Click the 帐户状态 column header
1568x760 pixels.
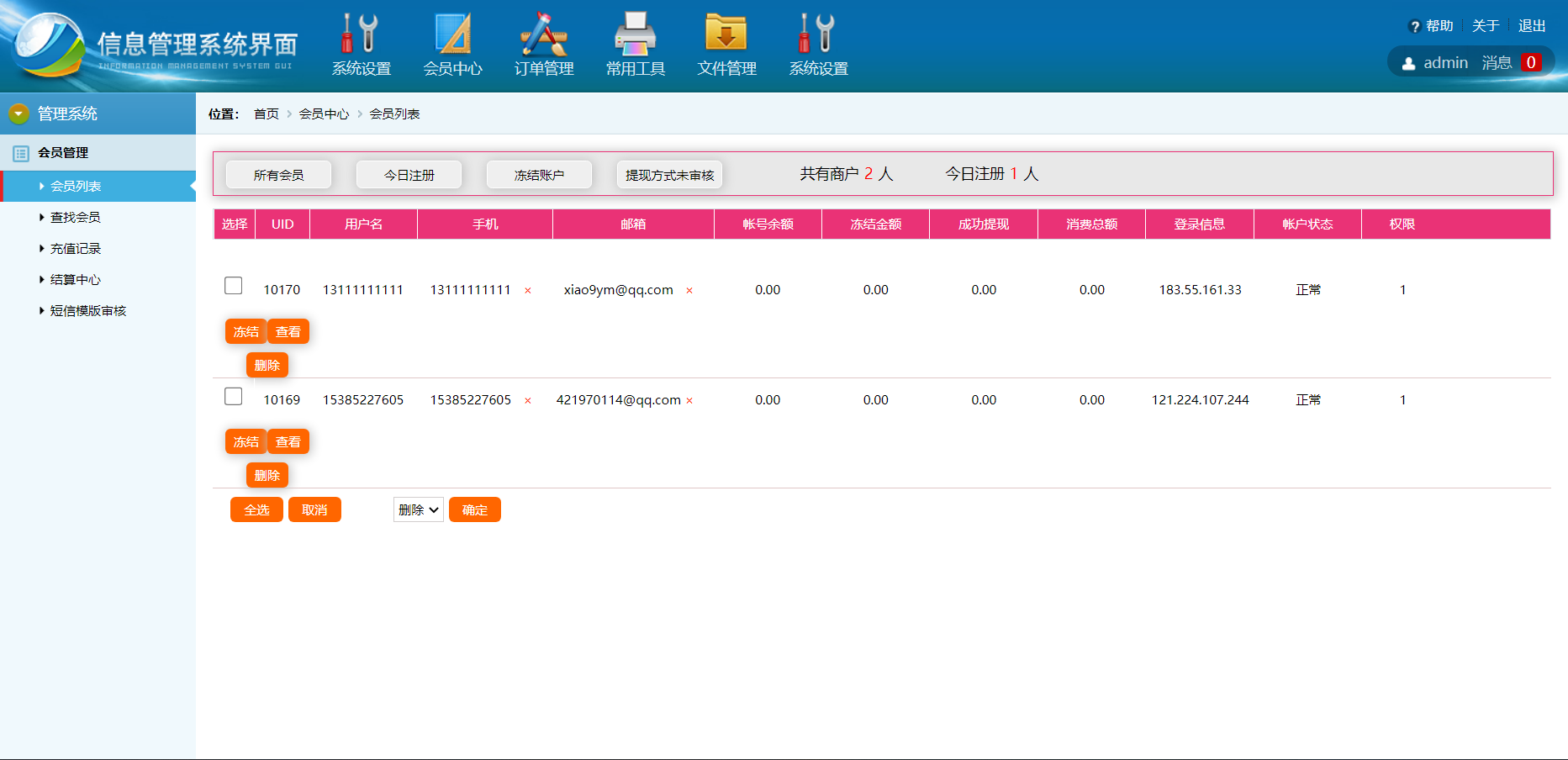coord(1307,224)
